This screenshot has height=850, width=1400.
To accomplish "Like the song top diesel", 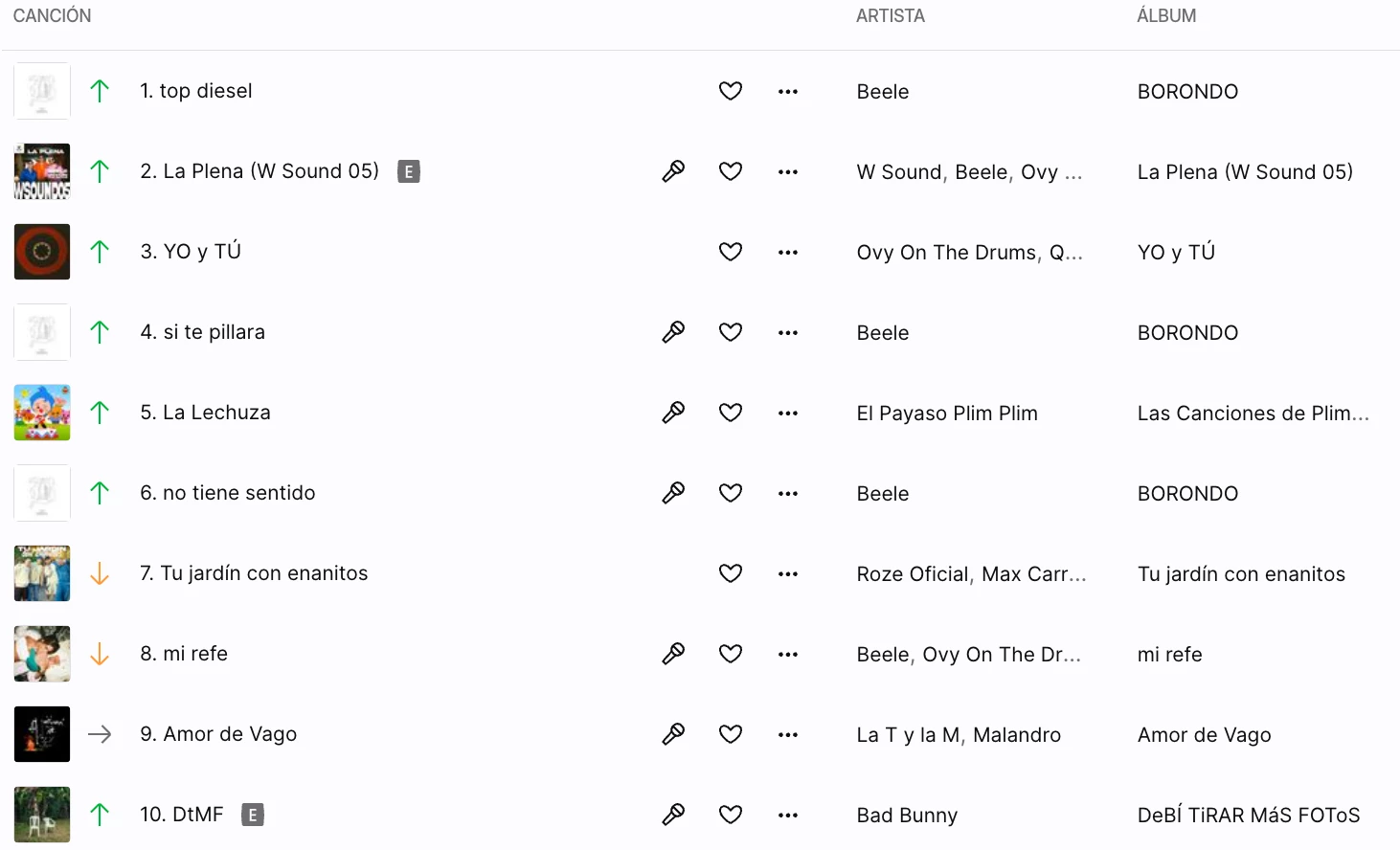I will [731, 91].
